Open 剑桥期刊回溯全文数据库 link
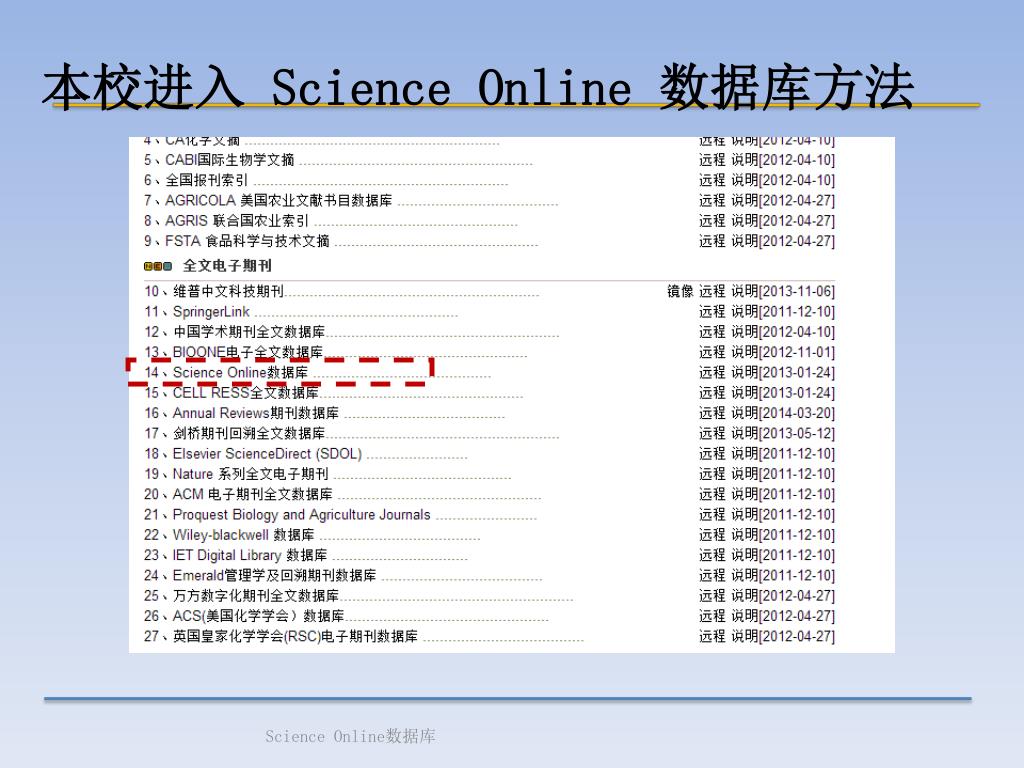This screenshot has height=768, width=1024. [249, 433]
